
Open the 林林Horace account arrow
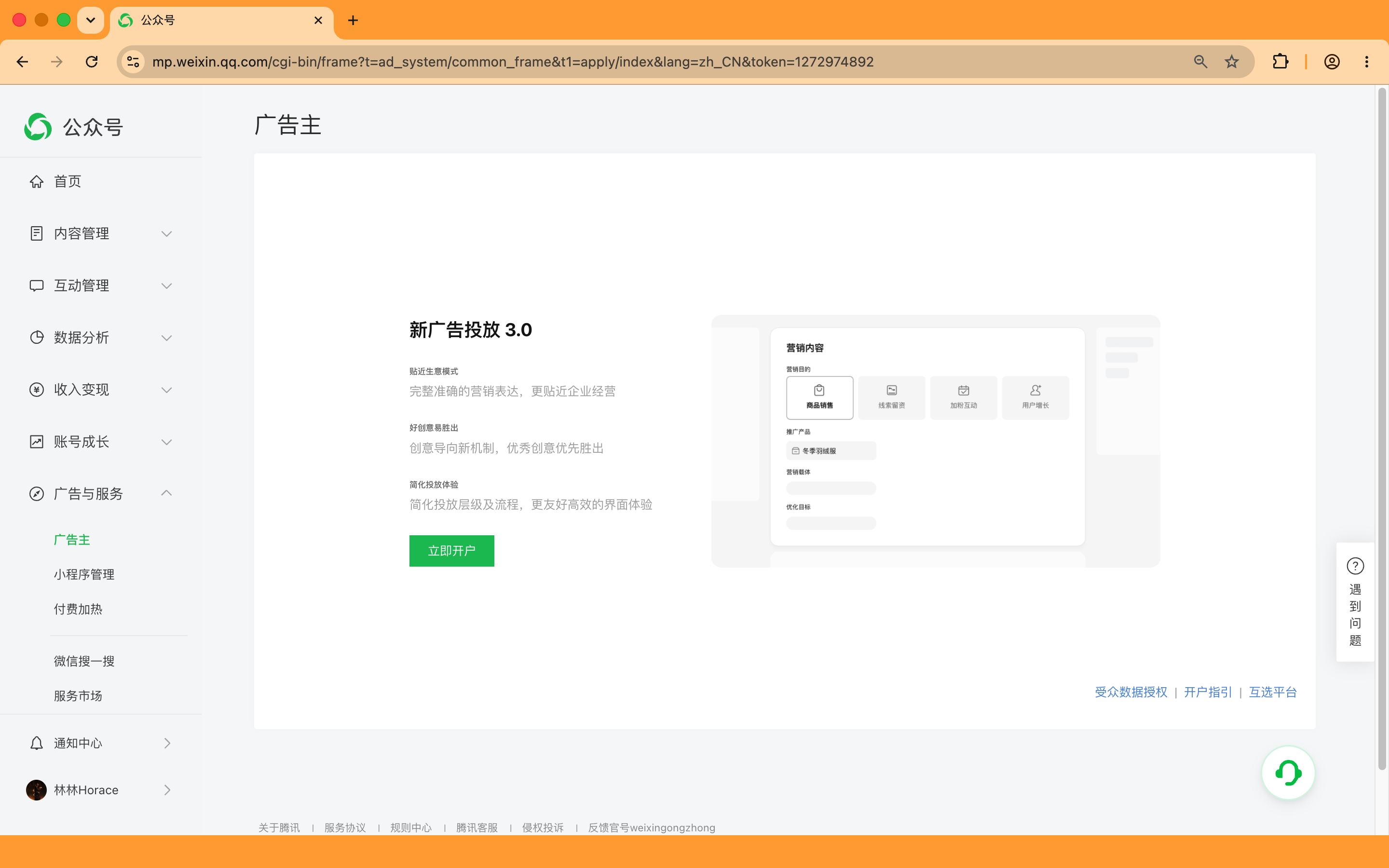pyautogui.click(x=167, y=790)
